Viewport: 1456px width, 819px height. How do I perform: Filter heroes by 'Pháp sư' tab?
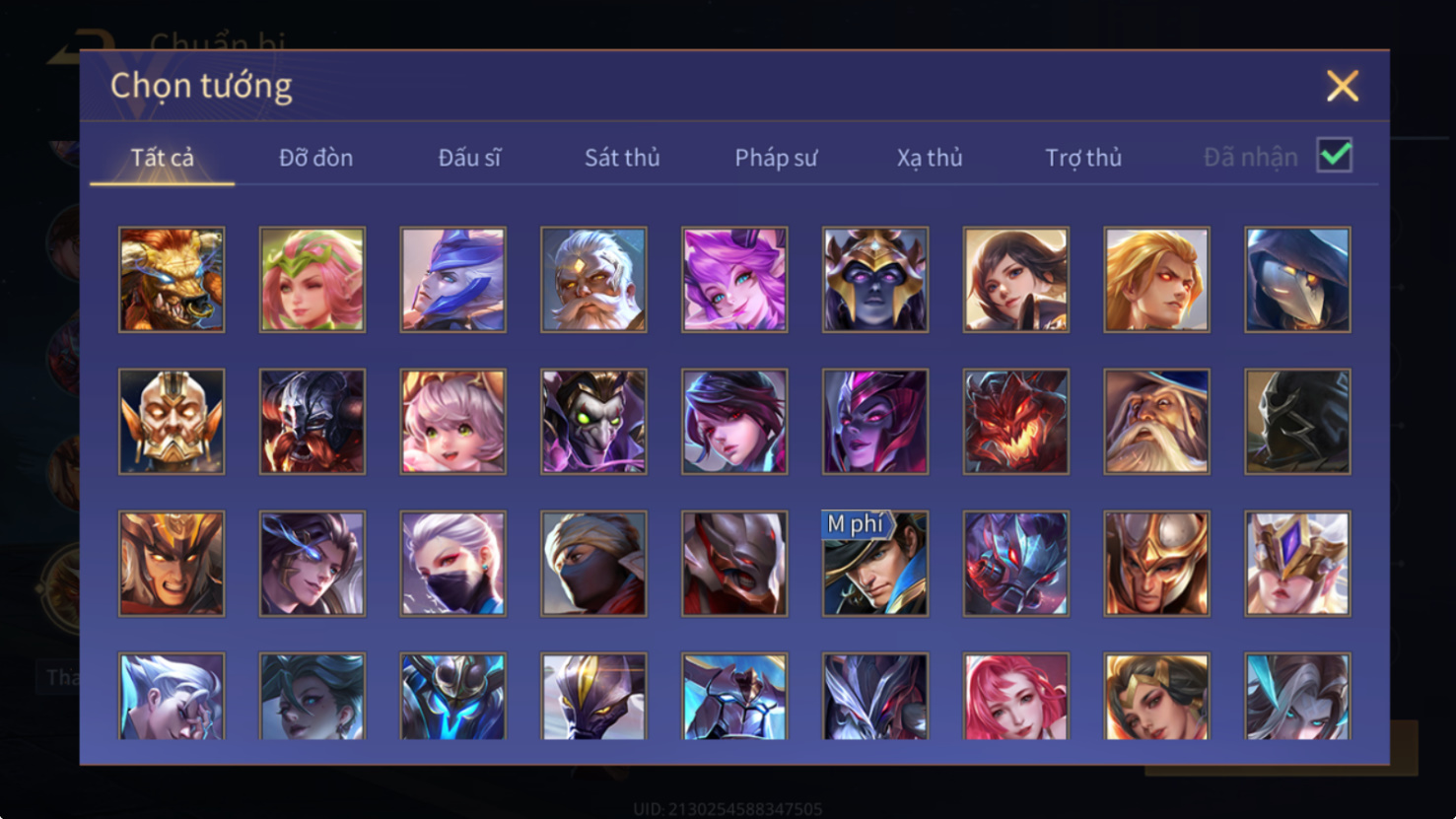tap(776, 158)
